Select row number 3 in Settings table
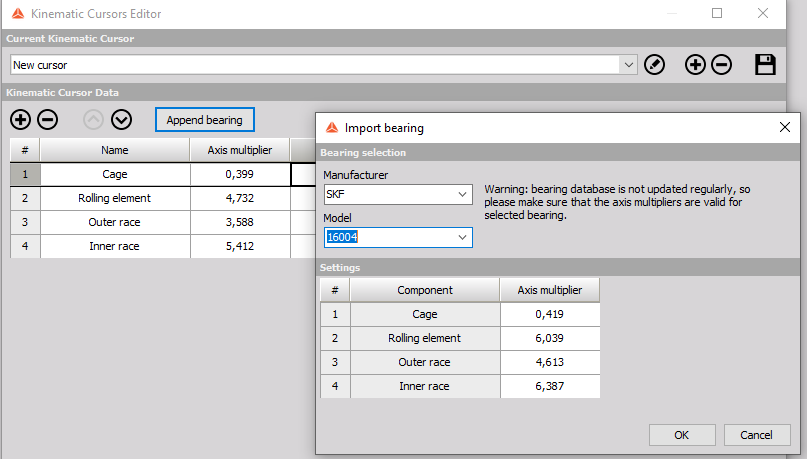 point(335,362)
